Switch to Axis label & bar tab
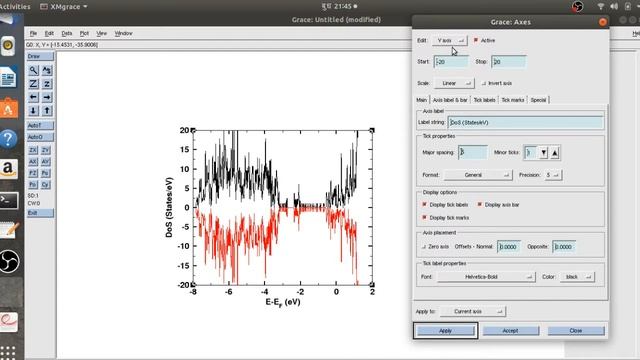Screen dimensions: 640x360 (x=450, y=100)
